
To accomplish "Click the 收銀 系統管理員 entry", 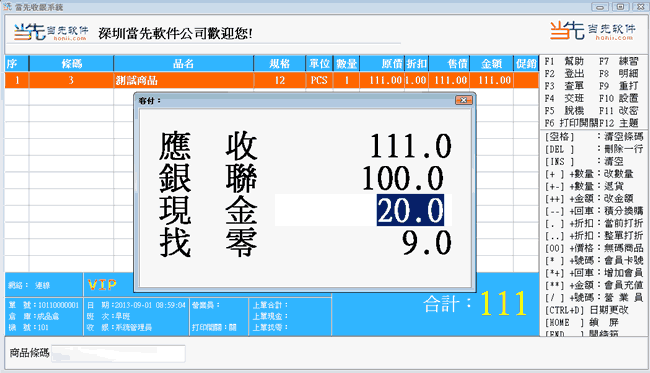I will coord(119,327).
